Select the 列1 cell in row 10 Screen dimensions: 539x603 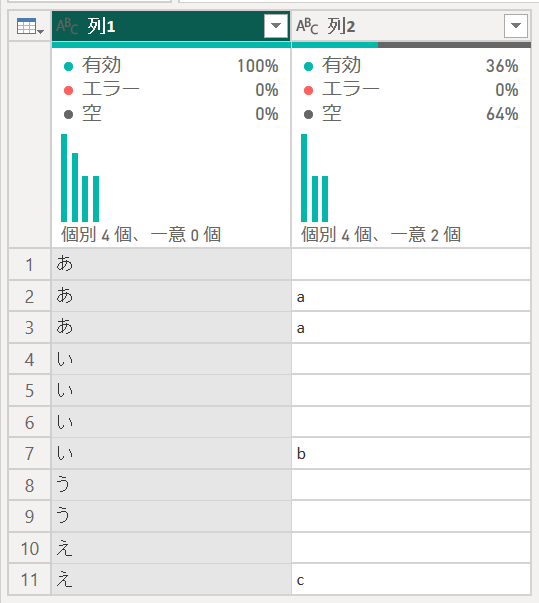[171, 548]
